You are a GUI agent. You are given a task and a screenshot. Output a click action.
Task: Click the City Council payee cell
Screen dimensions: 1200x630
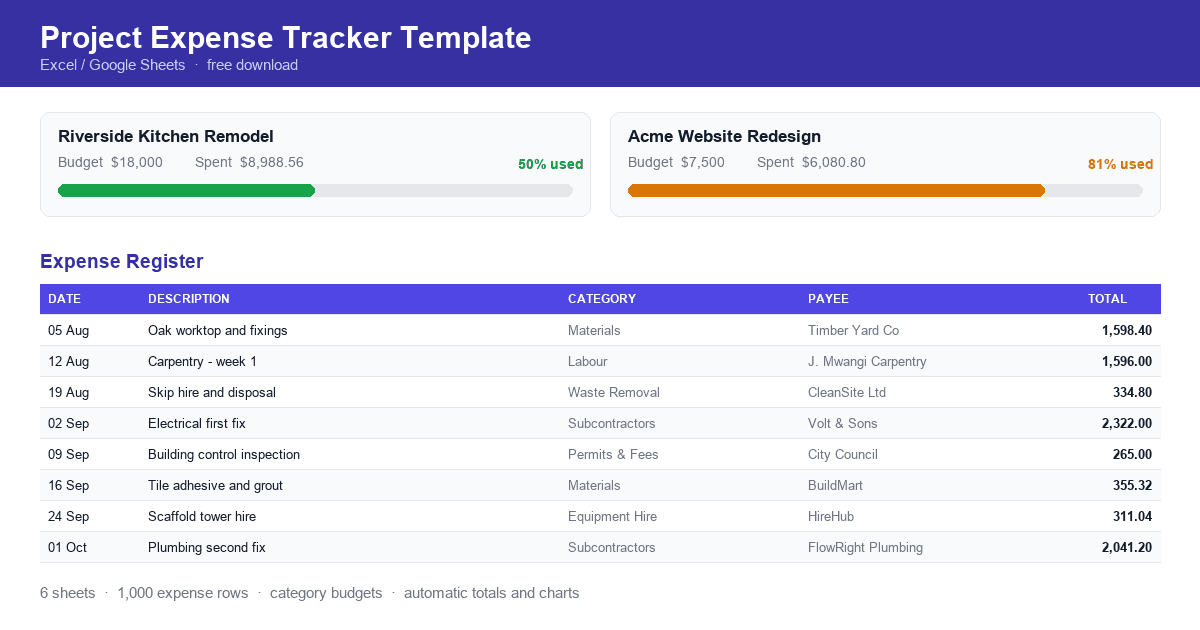pyautogui.click(x=843, y=454)
